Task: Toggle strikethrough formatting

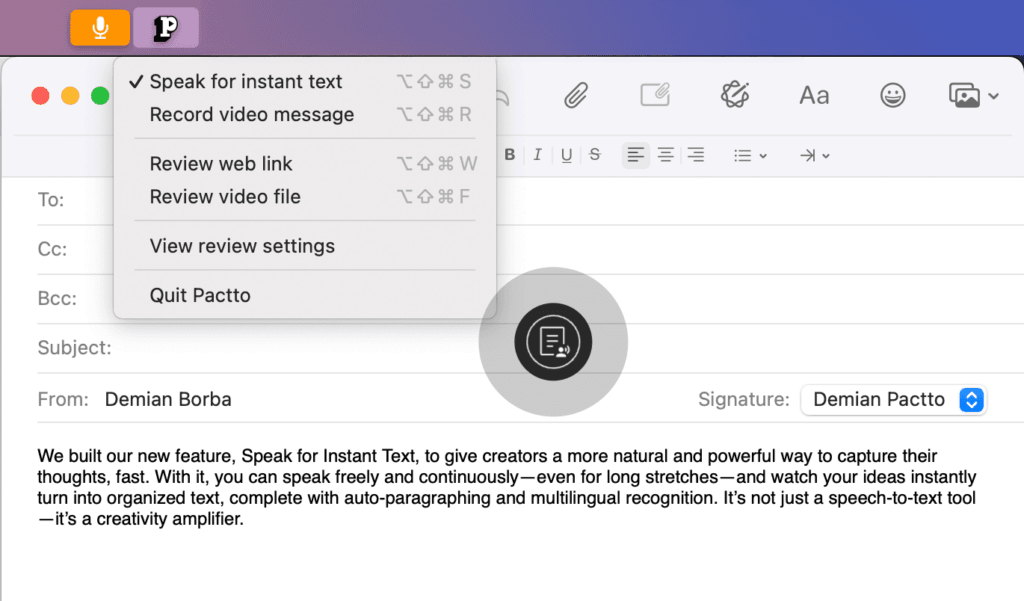Action: pos(594,155)
